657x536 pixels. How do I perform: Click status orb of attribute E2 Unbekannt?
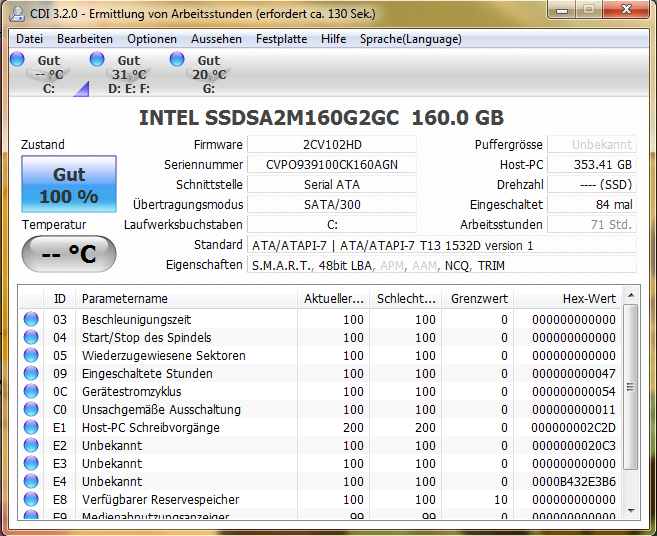point(31,445)
